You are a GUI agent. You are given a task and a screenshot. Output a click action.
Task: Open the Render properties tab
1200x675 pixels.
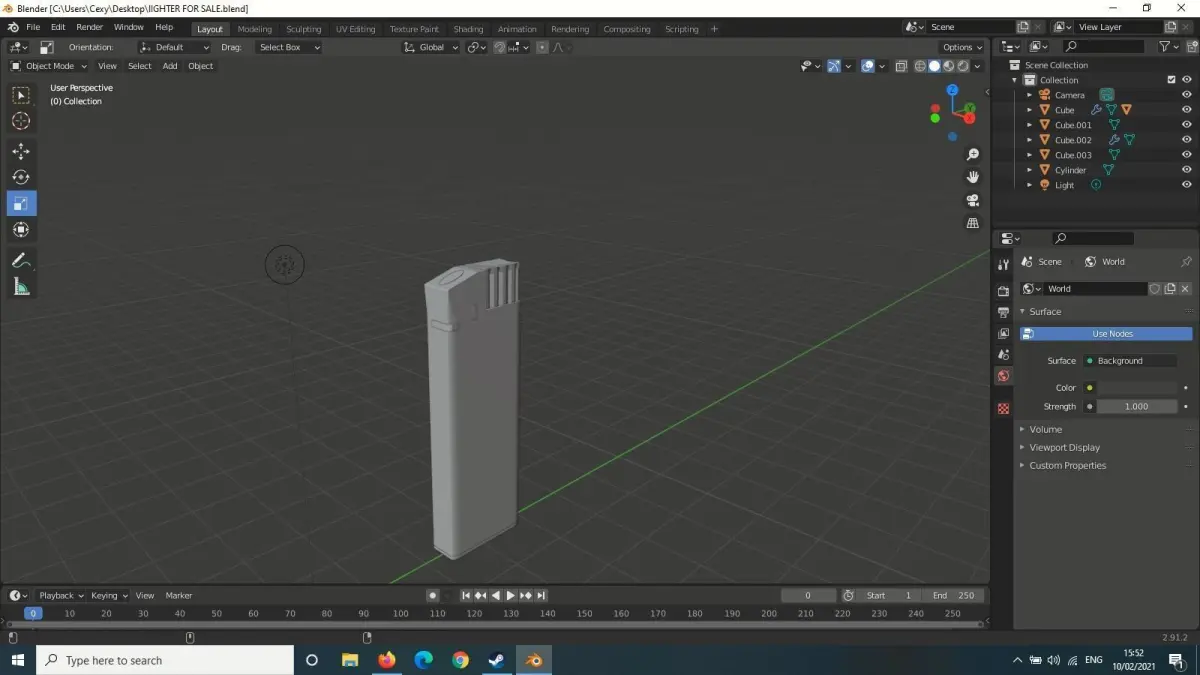[1004, 291]
